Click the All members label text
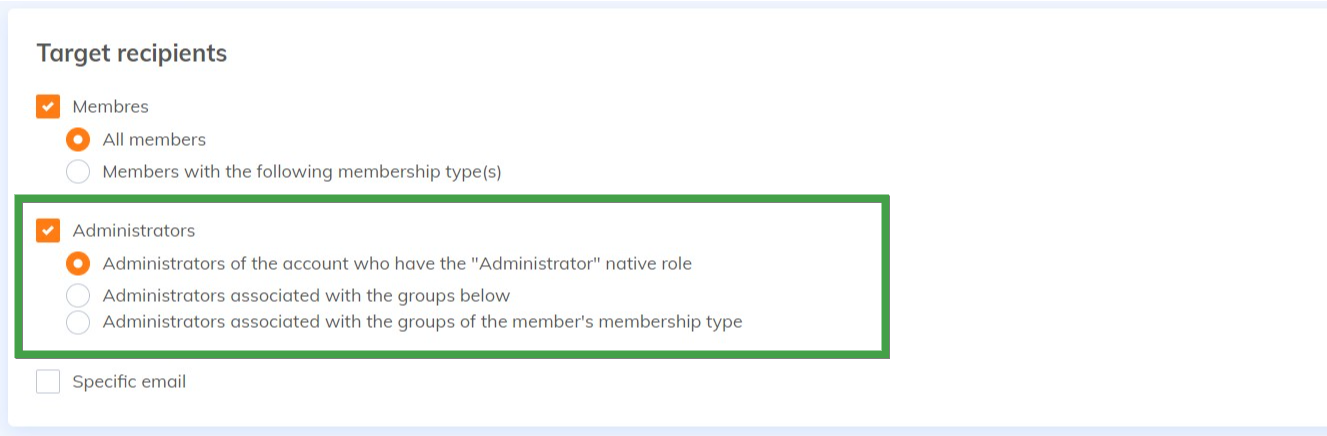The image size is (1327, 436). tap(154, 140)
